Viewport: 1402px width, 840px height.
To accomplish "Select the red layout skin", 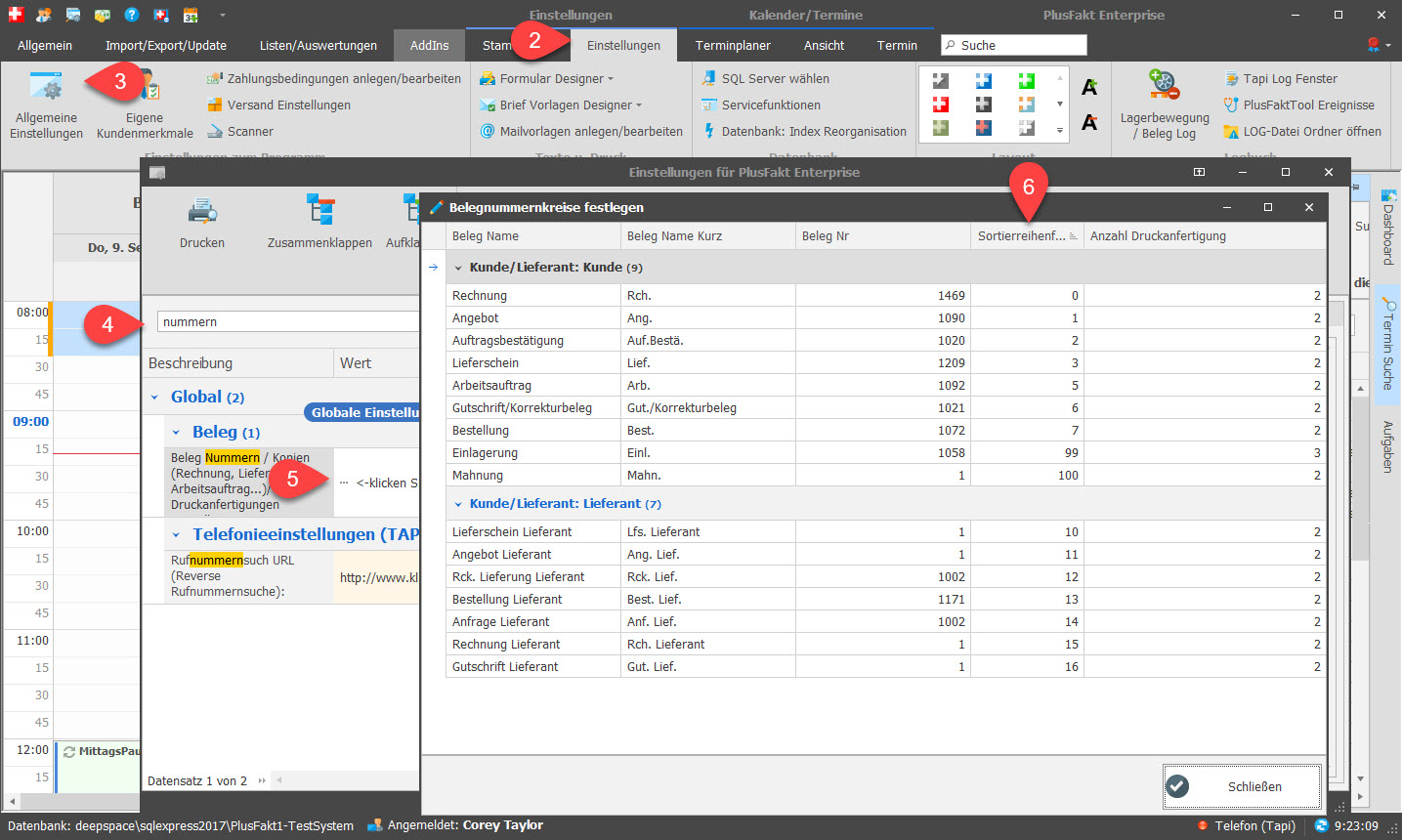I will point(940,104).
